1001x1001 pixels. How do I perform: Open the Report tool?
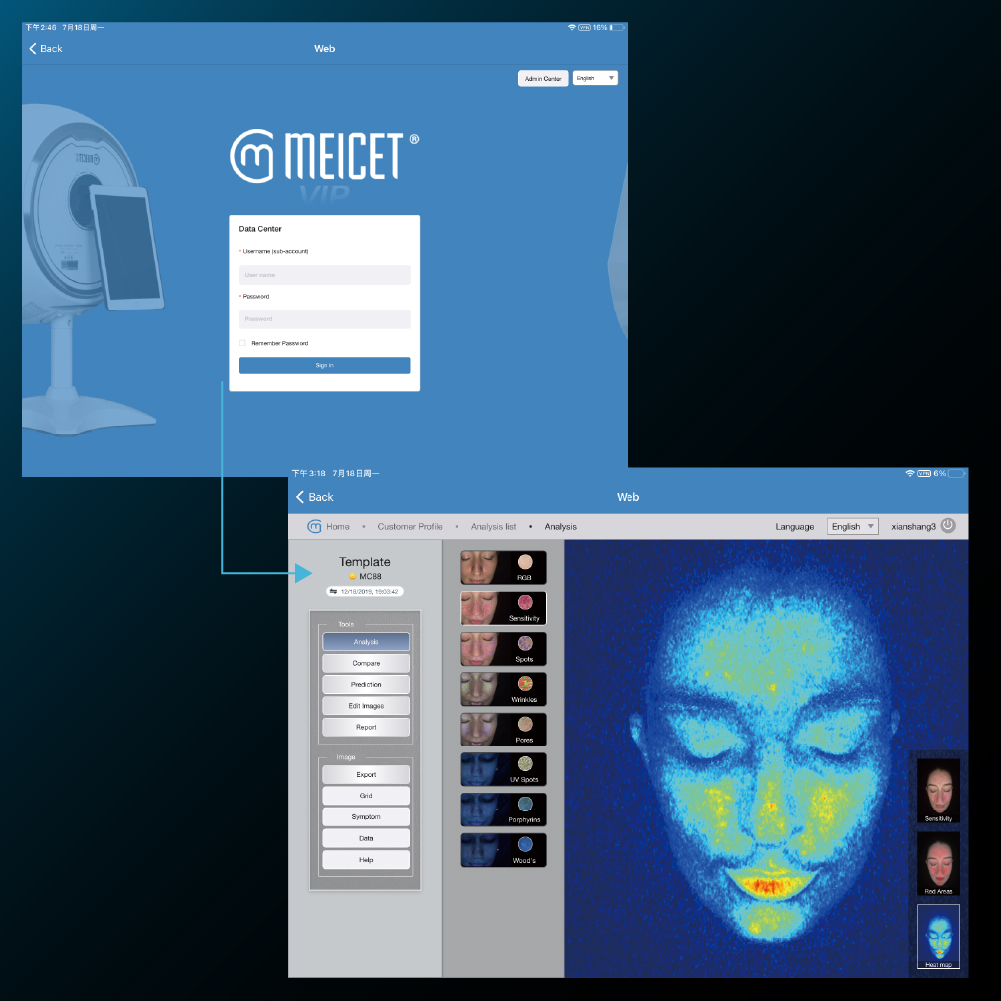tap(366, 727)
